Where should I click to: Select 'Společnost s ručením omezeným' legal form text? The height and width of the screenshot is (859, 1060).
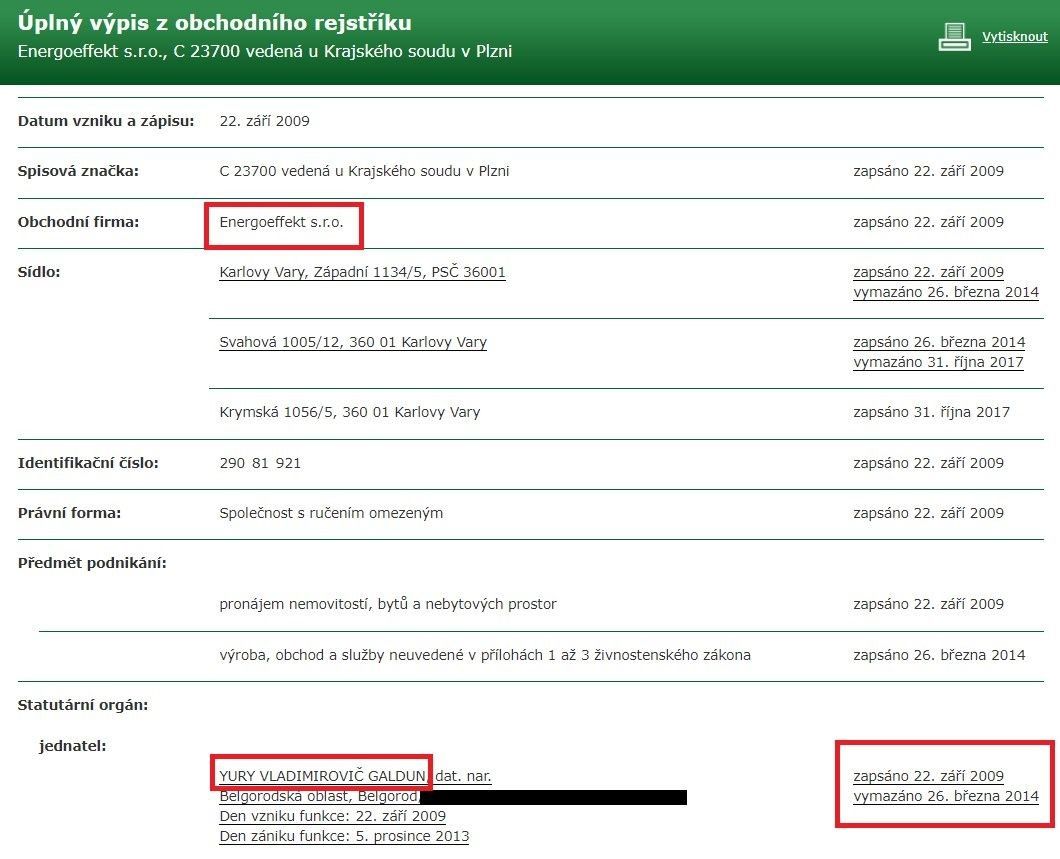(331, 513)
